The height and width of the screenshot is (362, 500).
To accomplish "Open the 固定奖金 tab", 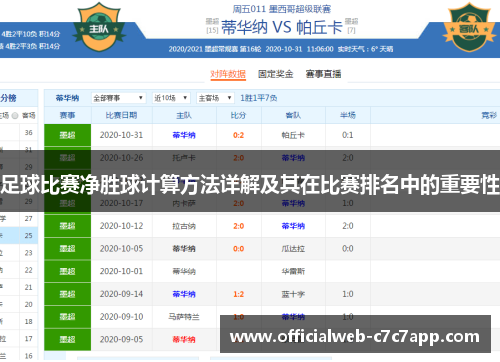I will (x=276, y=74).
